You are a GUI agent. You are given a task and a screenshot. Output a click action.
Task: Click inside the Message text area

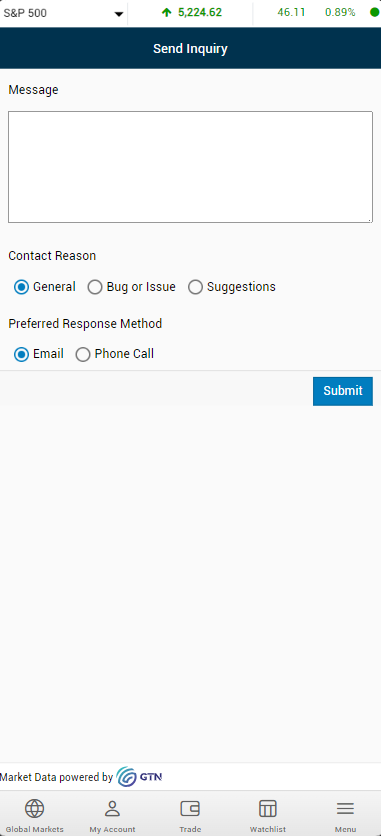coord(190,167)
